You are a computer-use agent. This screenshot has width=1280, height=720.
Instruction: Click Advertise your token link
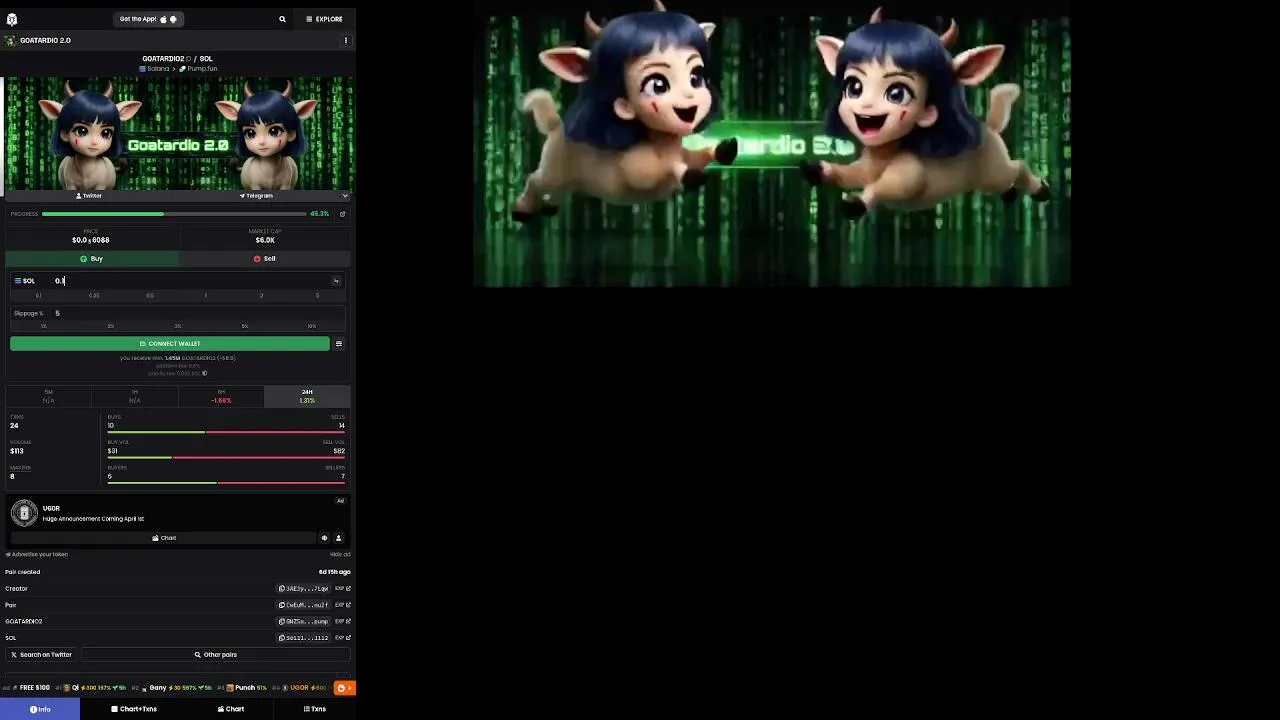(37, 554)
